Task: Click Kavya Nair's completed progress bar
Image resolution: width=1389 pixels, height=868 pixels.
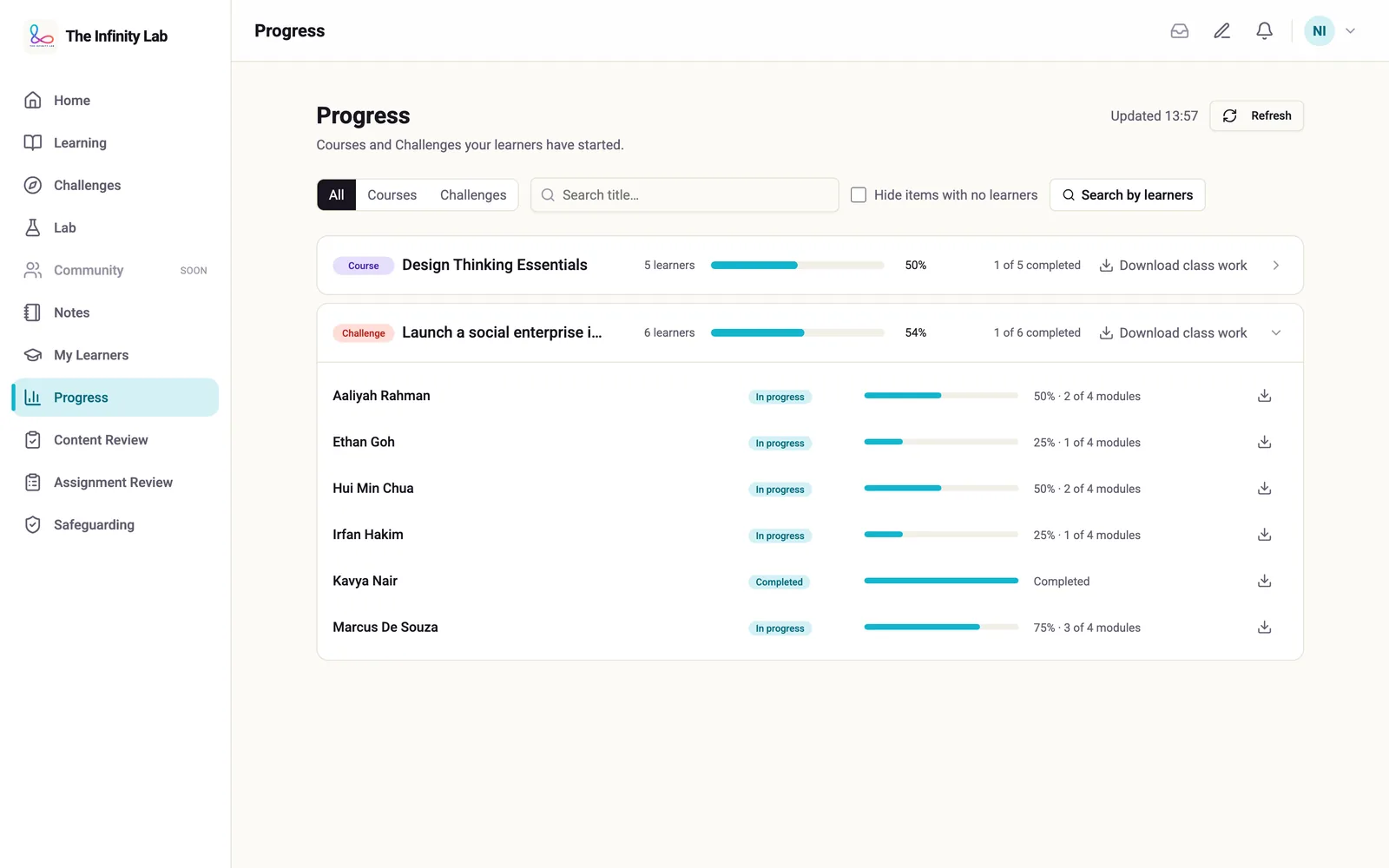Action: 941,581
